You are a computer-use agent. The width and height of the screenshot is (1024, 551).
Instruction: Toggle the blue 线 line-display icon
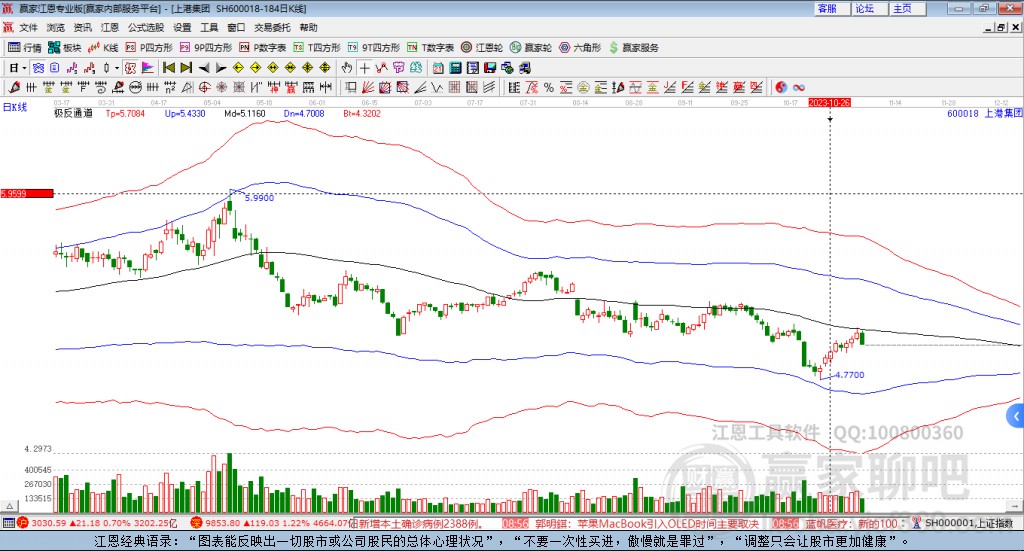point(38,68)
